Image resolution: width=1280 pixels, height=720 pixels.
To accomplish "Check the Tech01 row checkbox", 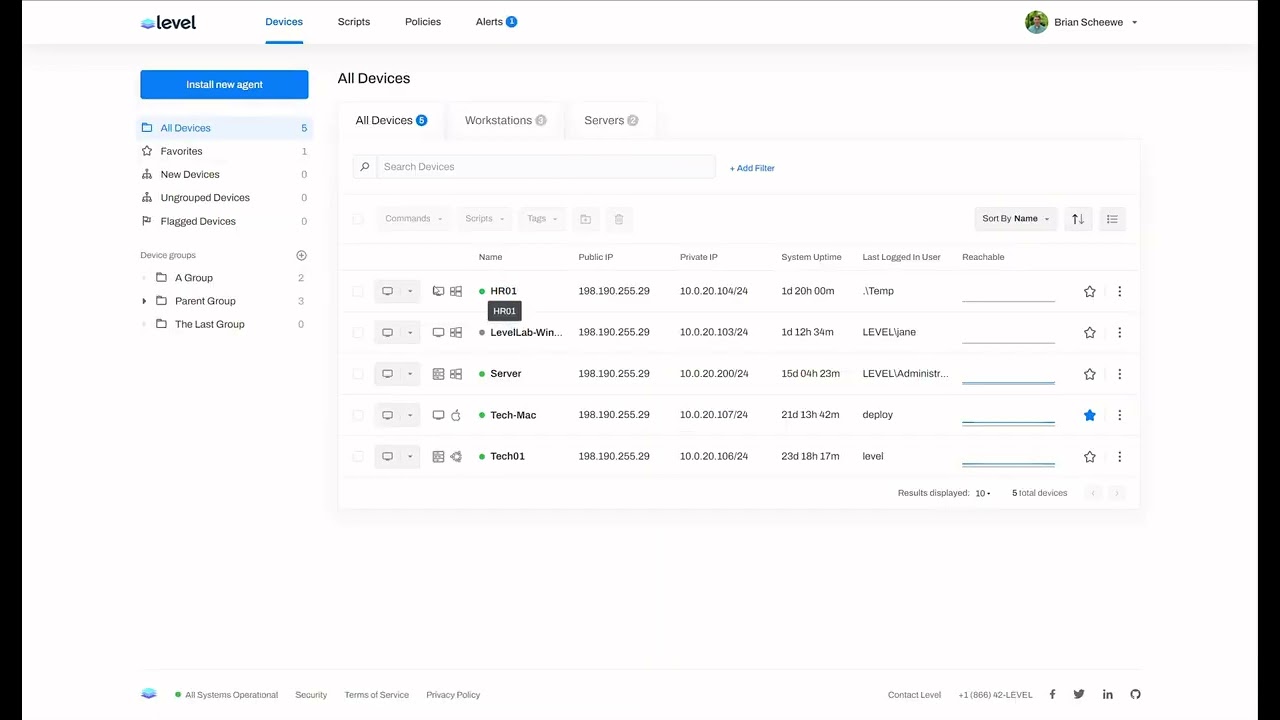I will pos(358,456).
